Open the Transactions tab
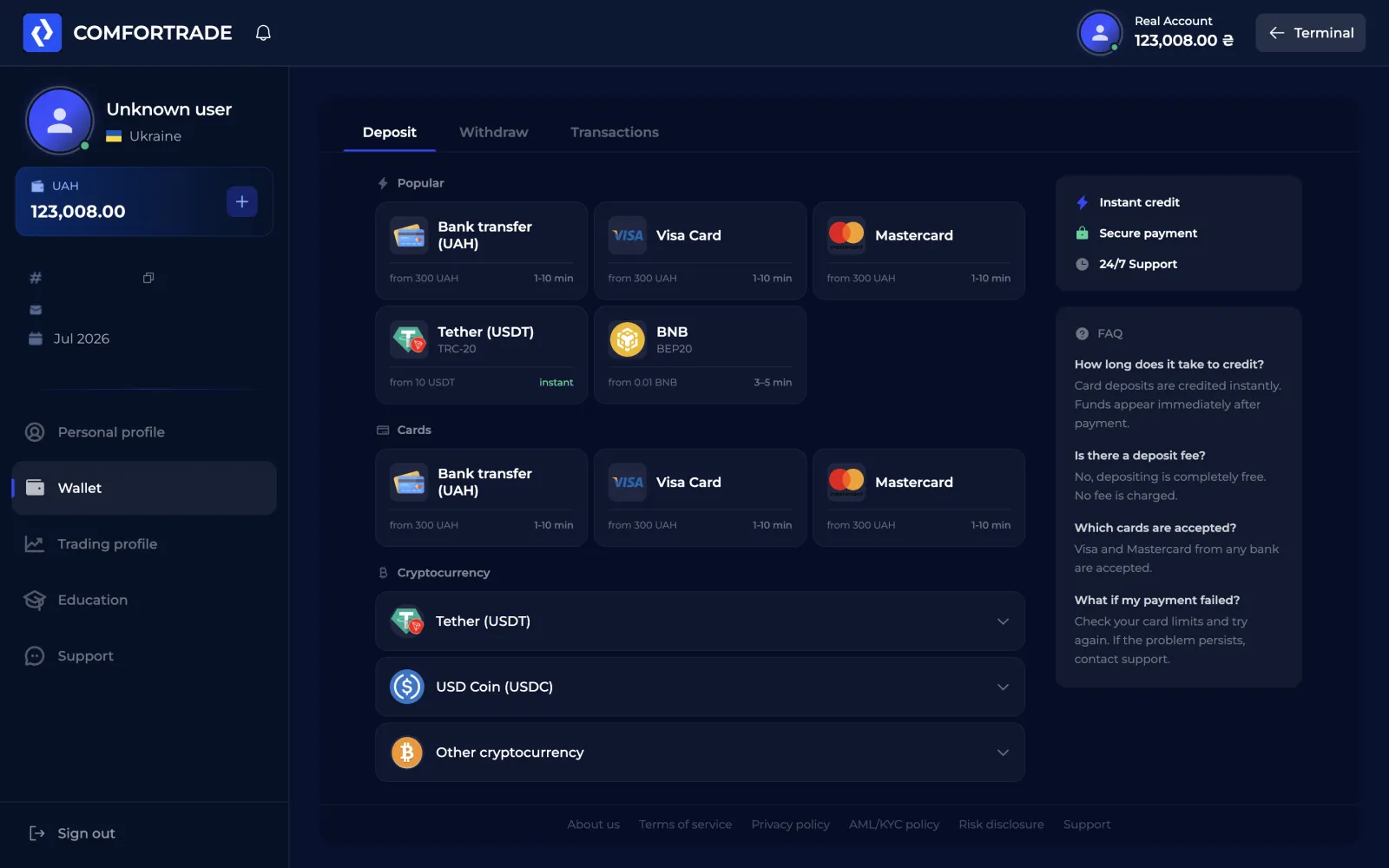1389x868 pixels. coord(615,132)
